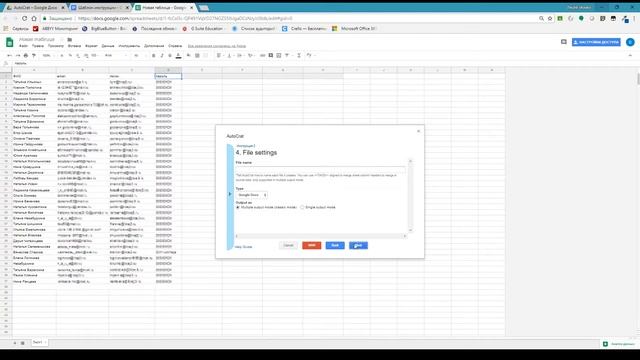Click the AutoCrat dialog vertical scrollbar
This screenshot has width=640, height=360.
(x=410, y=196)
